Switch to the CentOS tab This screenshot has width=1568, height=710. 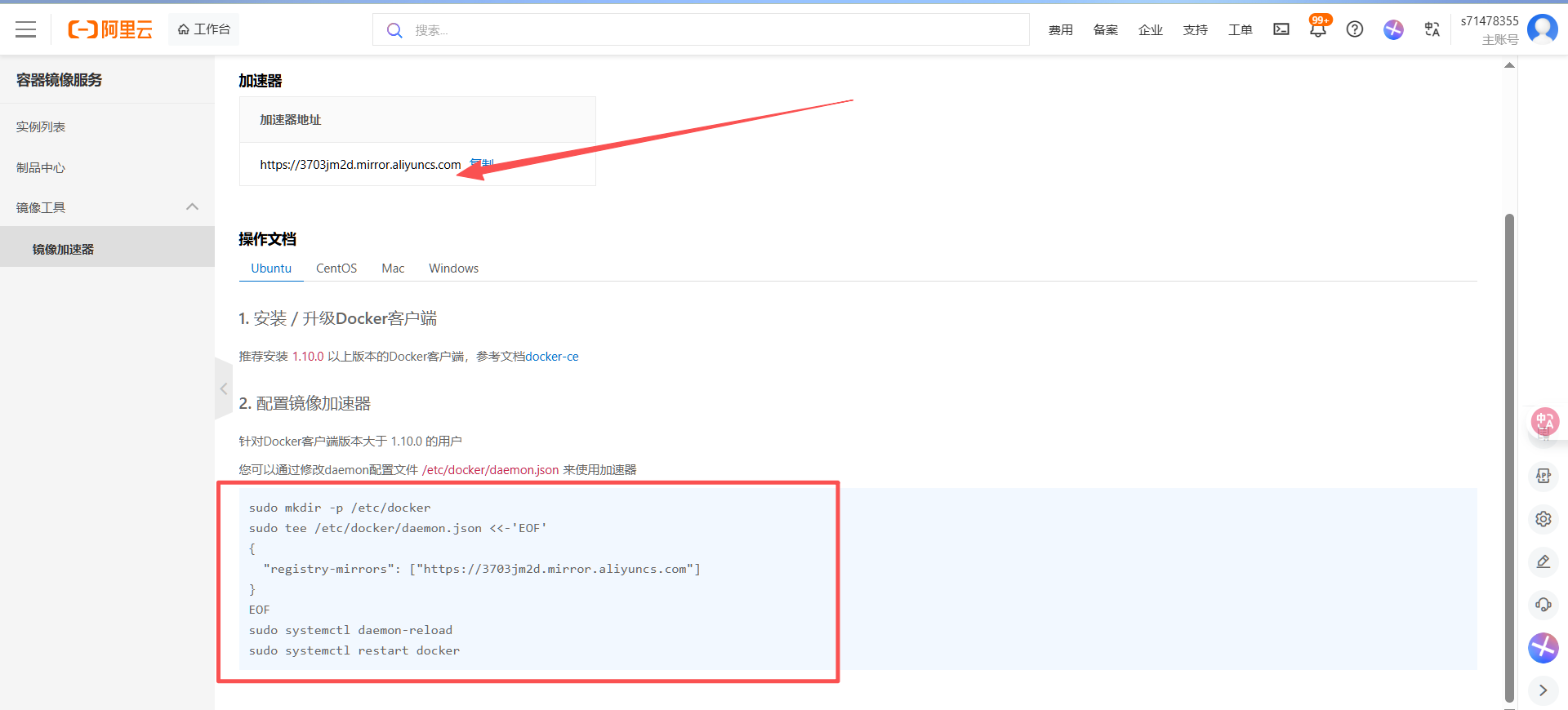point(336,268)
